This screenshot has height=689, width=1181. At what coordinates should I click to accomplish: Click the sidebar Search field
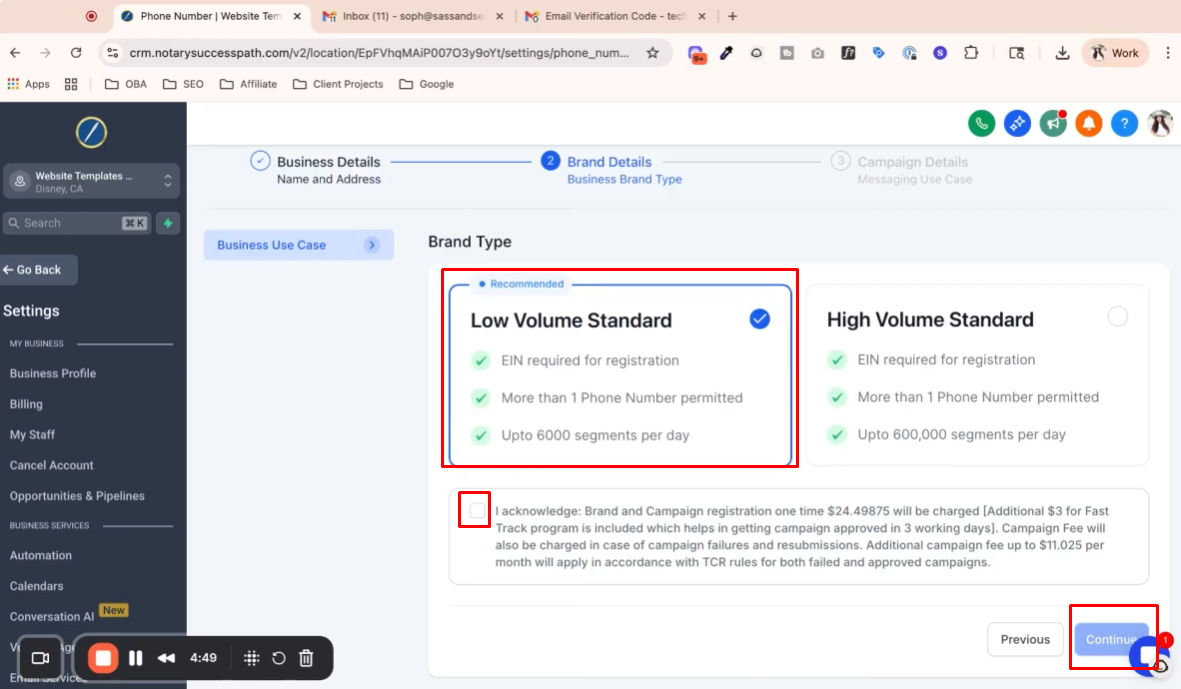pyautogui.click(x=78, y=223)
